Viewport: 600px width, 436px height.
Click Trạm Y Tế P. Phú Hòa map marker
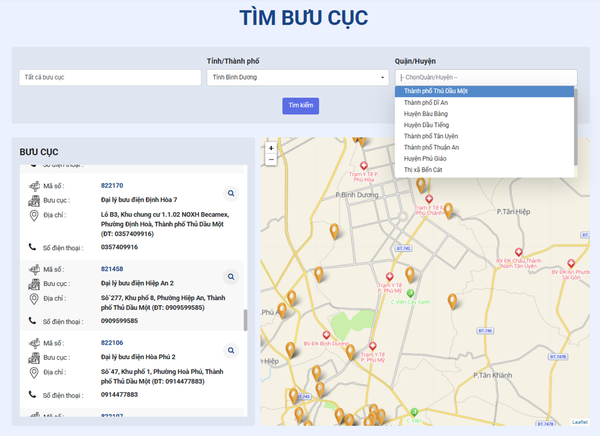pyautogui.click(x=364, y=166)
